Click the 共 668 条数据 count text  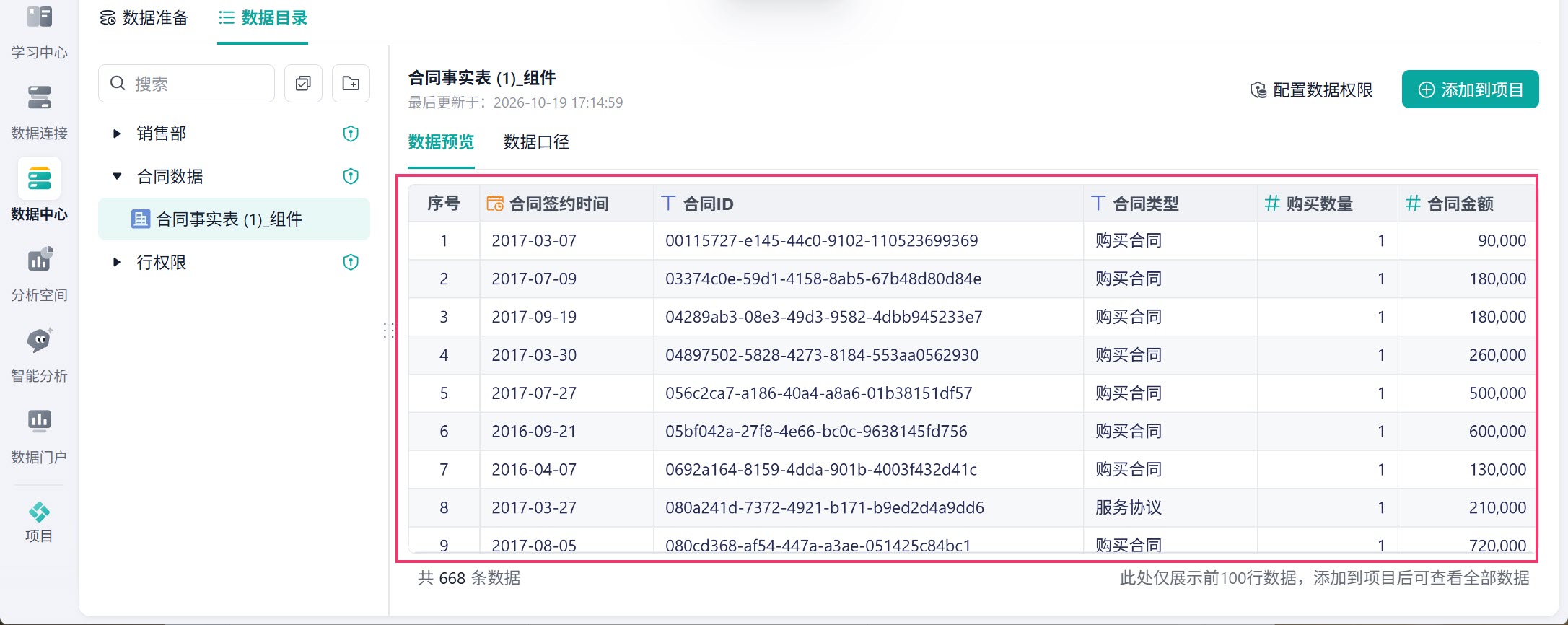pos(469,578)
